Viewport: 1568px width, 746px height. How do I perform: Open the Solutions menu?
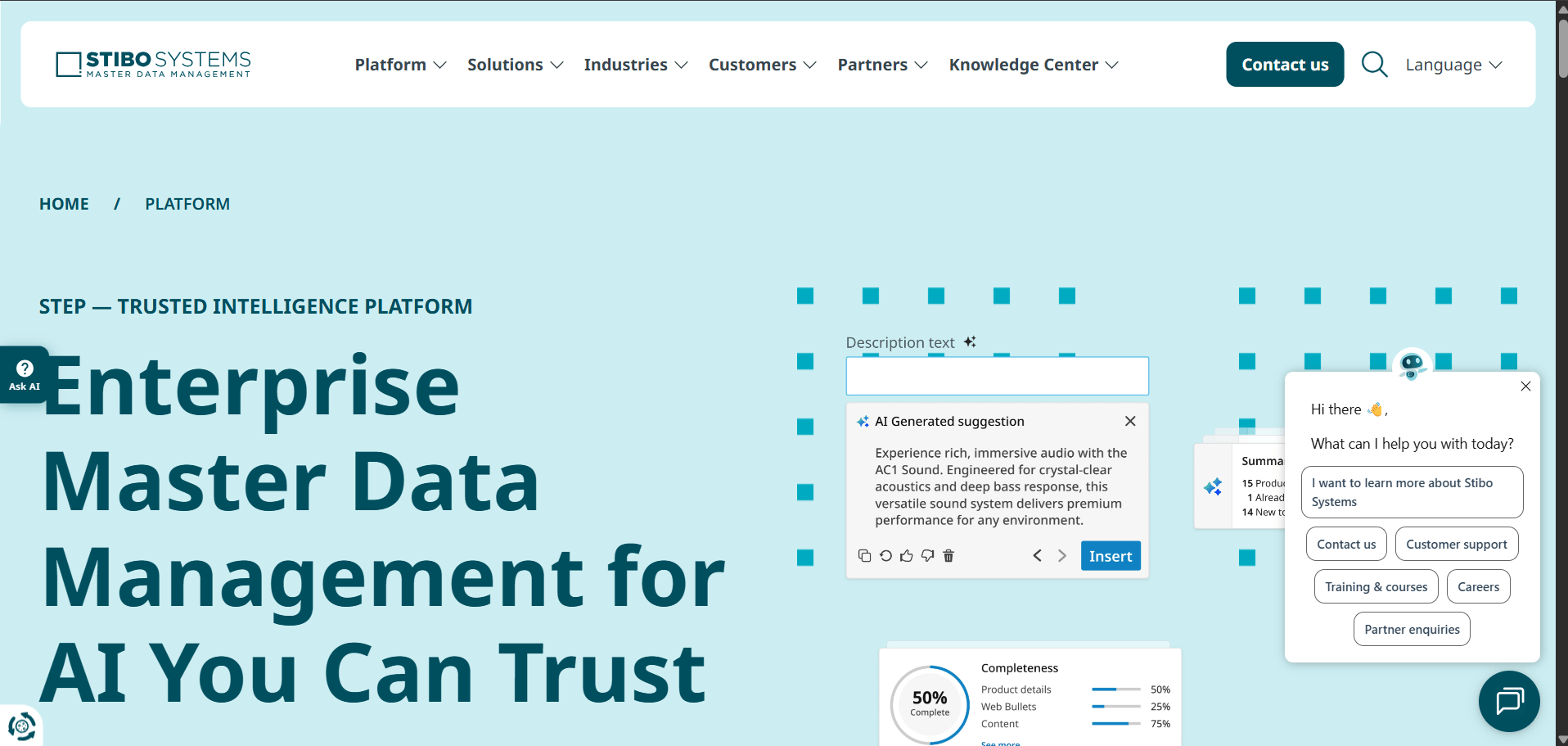pyautogui.click(x=516, y=65)
